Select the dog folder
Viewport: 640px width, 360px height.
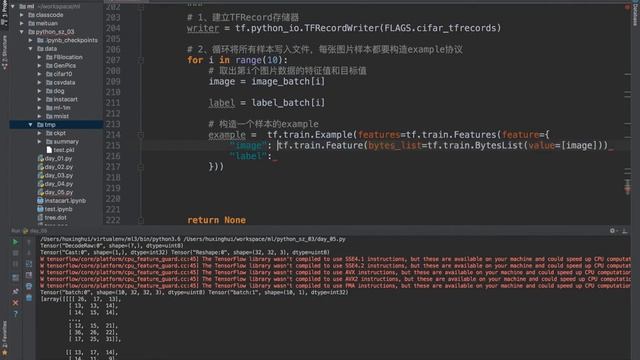pyautogui.click(x=55, y=91)
